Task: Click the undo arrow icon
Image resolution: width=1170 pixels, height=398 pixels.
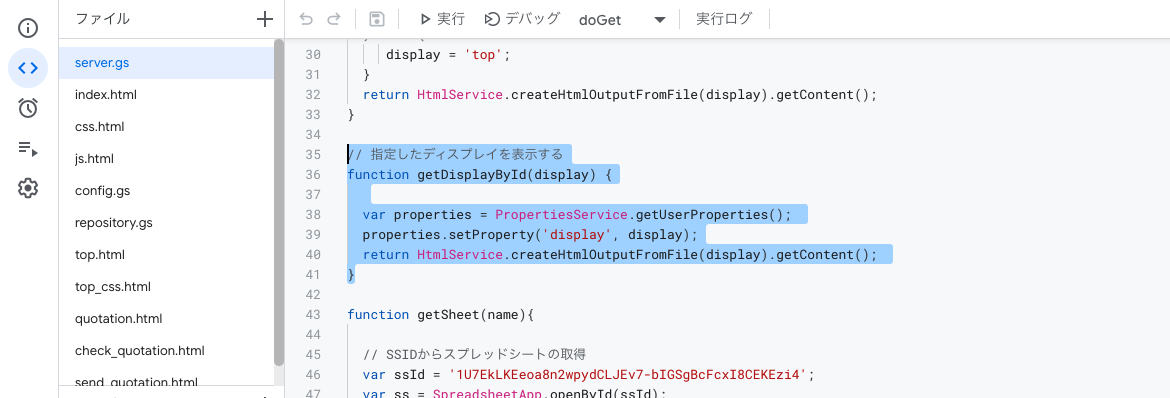Action: [x=307, y=19]
